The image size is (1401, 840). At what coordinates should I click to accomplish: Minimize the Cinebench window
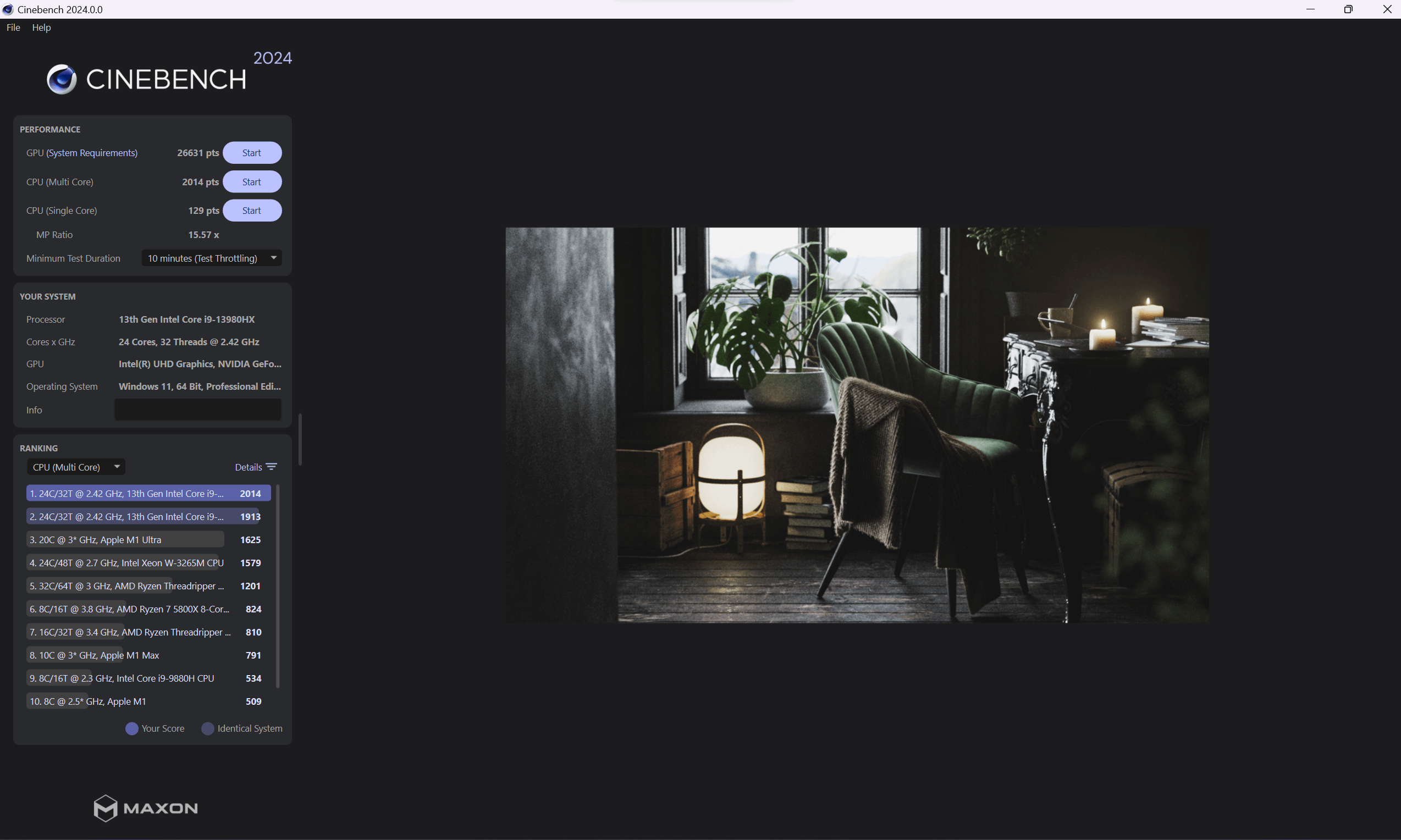(1310, 9)
